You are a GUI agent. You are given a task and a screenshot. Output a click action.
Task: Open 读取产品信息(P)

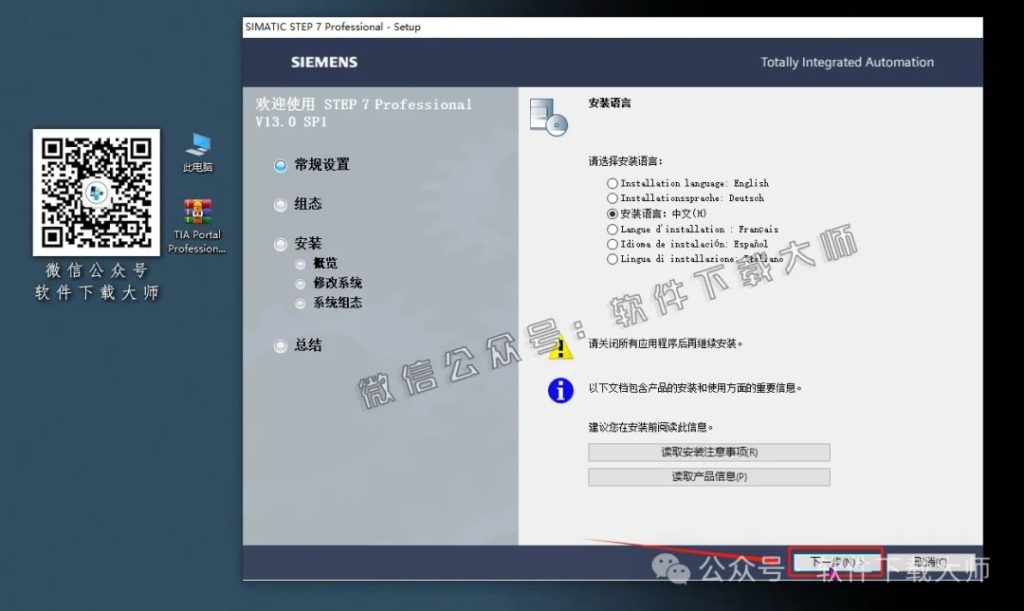709,477
